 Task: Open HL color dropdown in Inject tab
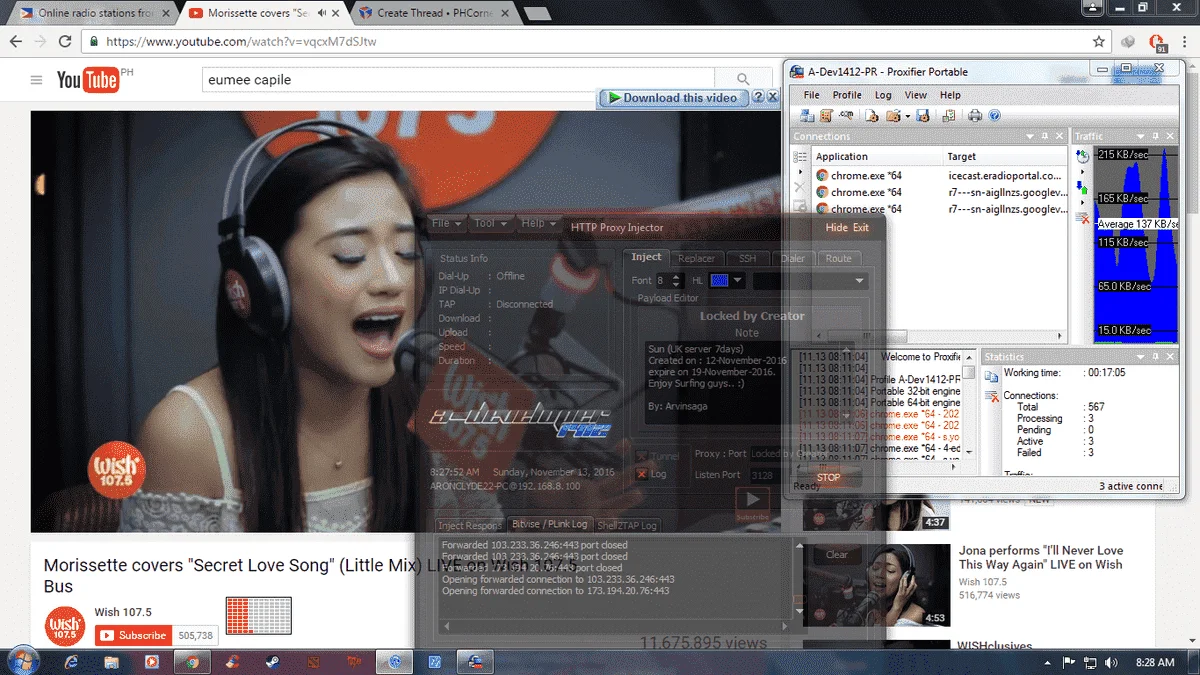pos(740,281)
